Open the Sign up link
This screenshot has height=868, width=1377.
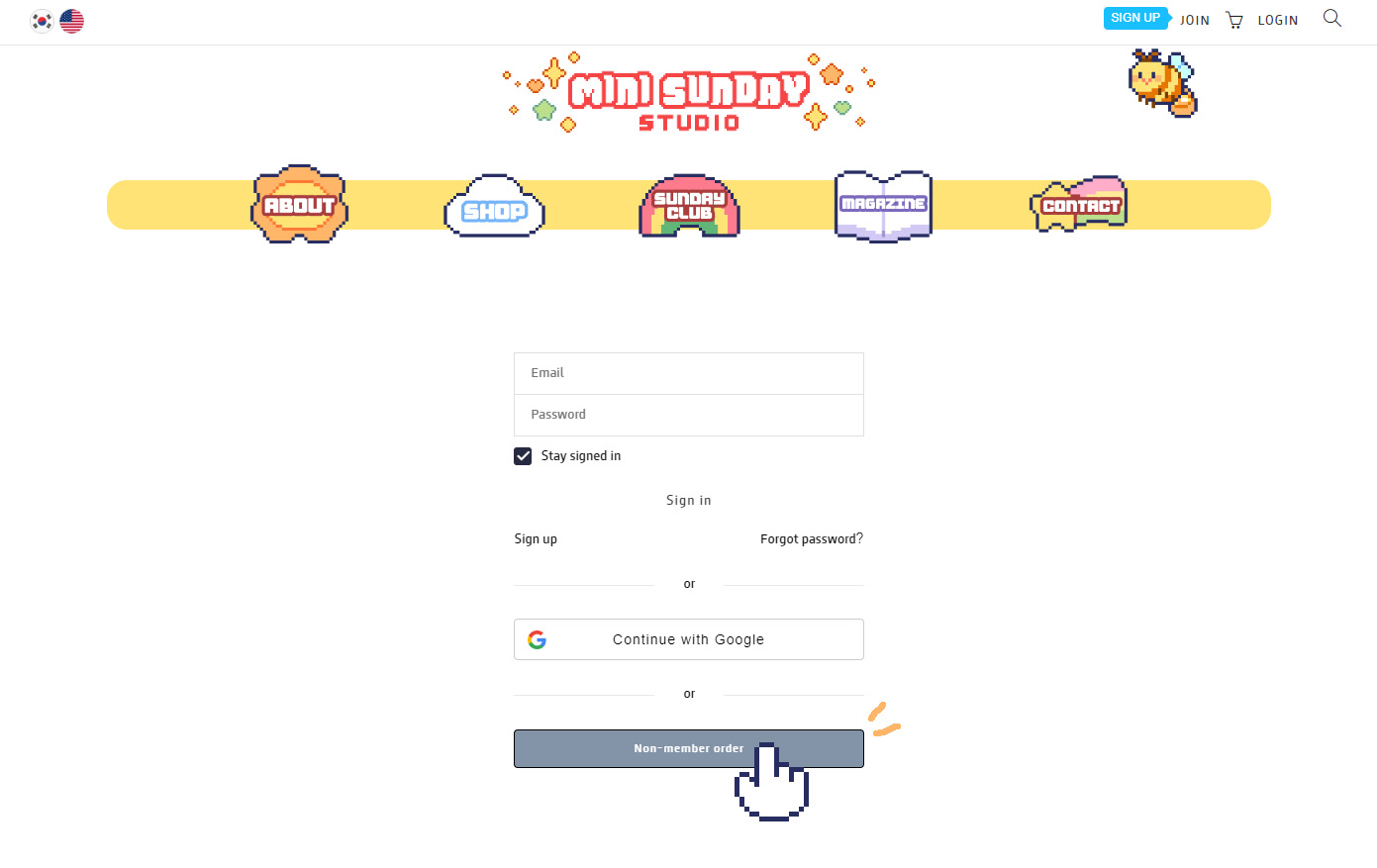tap(536, 539)
